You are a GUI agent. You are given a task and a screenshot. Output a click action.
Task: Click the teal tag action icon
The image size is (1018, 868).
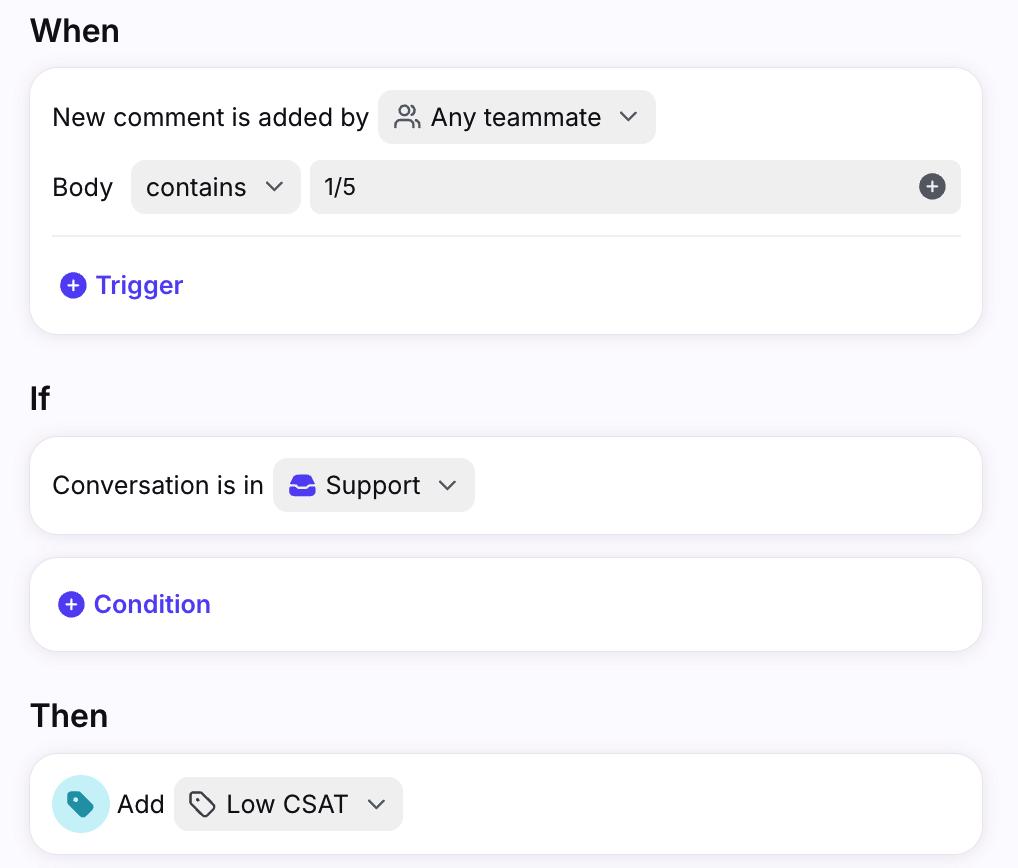(80, 804)
